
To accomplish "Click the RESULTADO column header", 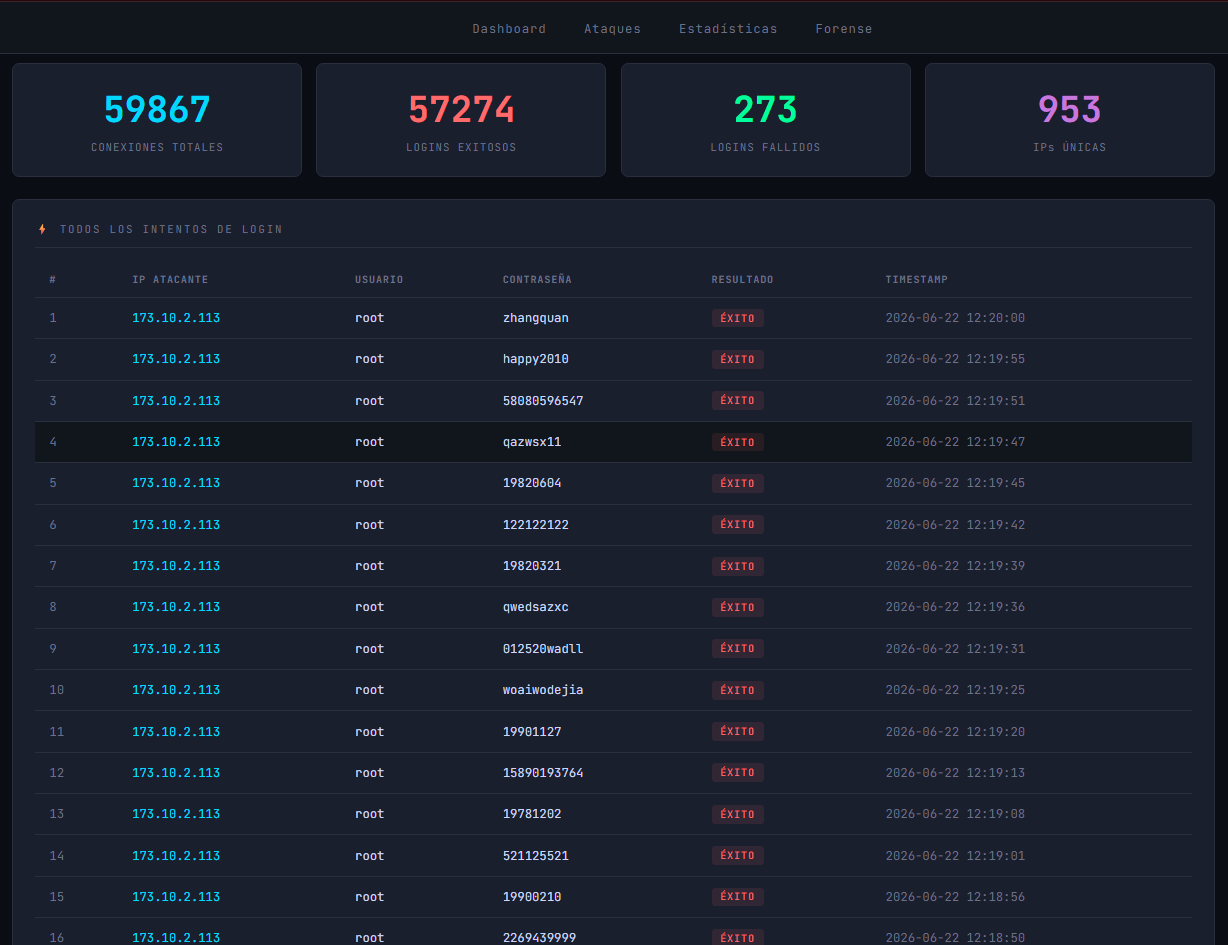I will click(x=742, y=280).
